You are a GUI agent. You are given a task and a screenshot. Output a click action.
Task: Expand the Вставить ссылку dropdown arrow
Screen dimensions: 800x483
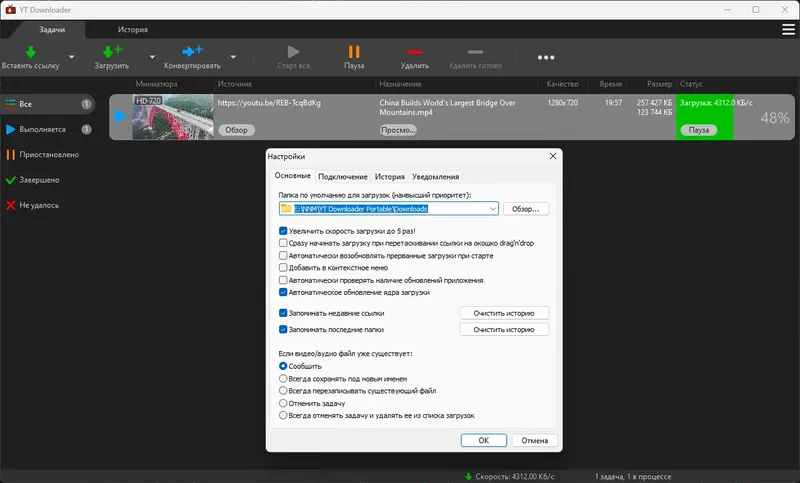tap(71, 57)
